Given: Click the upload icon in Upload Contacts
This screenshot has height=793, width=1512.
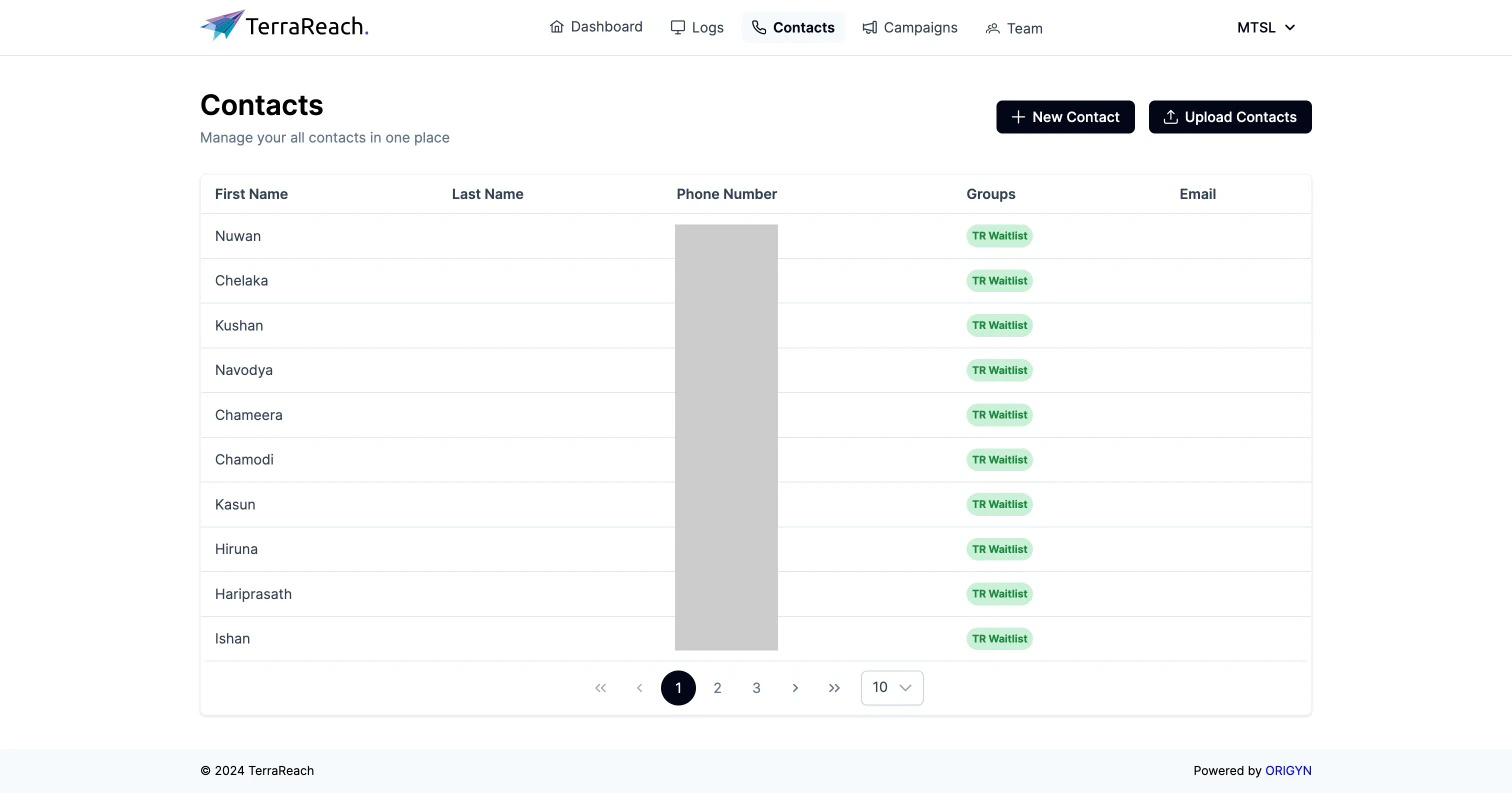Looking at the screenshot, I should coord(1171,117).
